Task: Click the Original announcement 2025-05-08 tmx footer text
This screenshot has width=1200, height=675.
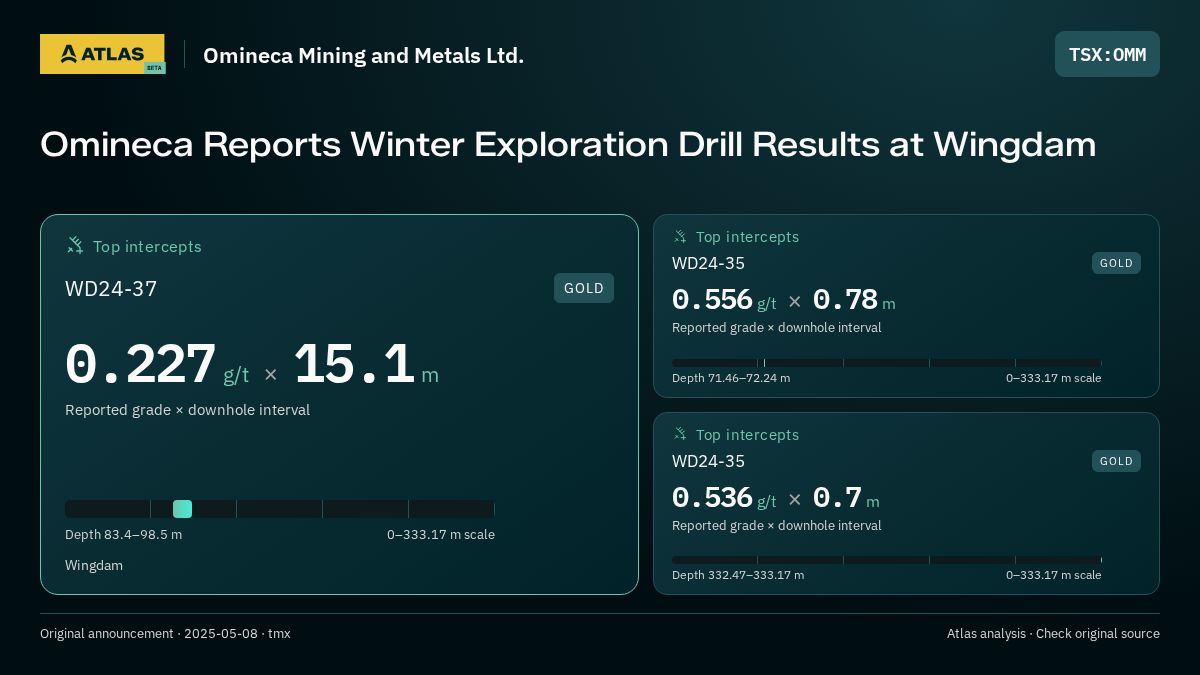Action: tap(165, 634)
